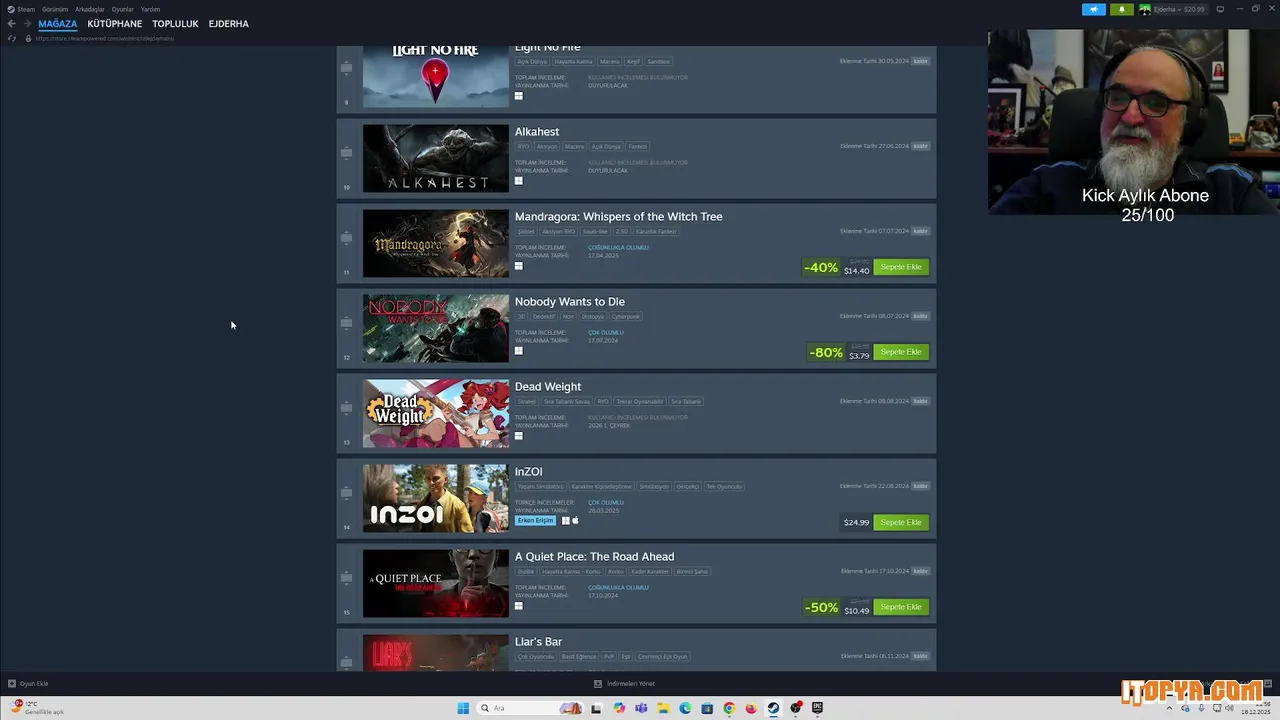Click the Erken Erişim badge on inZOI
The height and width of the screenshot is (720, 1280).
click(x=536, y=520)
